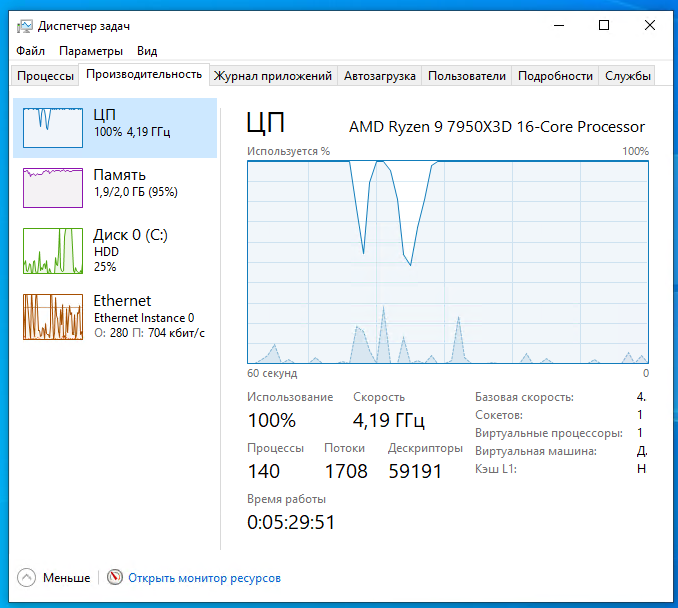Click the Меньше button label
This screenshot has height=608, width=678.
[67, 578]
